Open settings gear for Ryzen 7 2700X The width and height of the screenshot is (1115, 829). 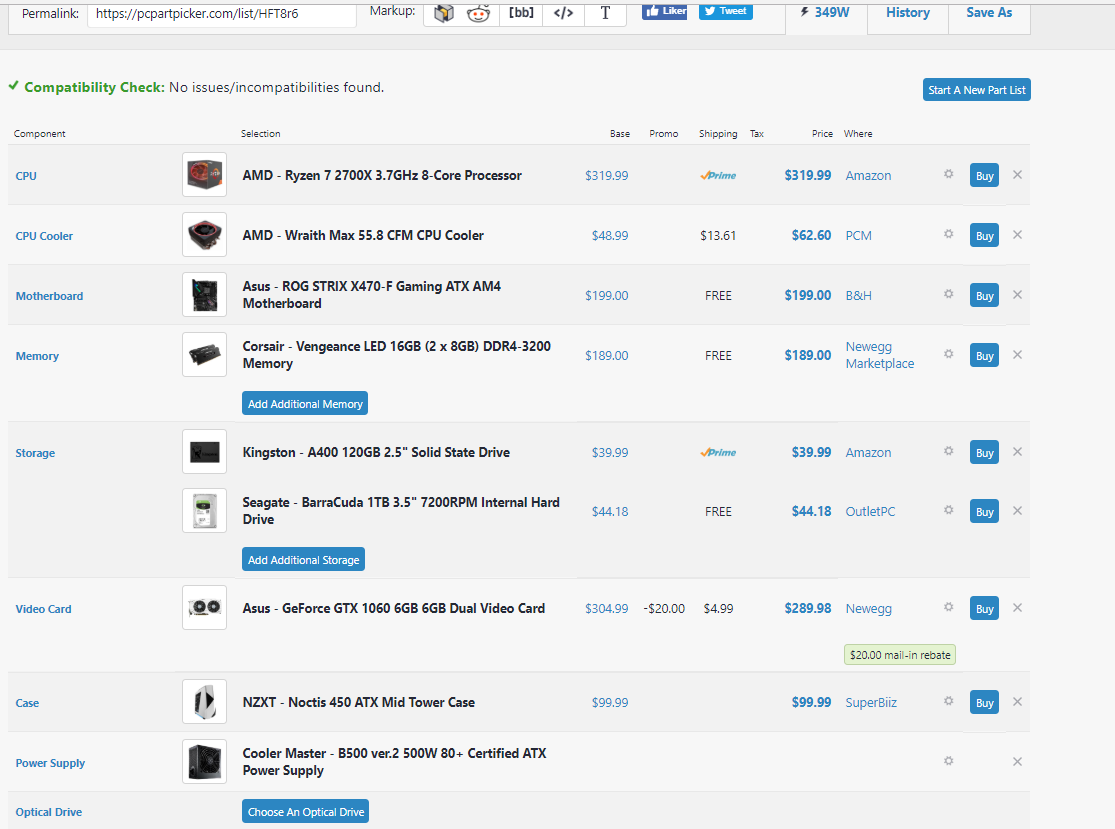click(x=949, y=174)
